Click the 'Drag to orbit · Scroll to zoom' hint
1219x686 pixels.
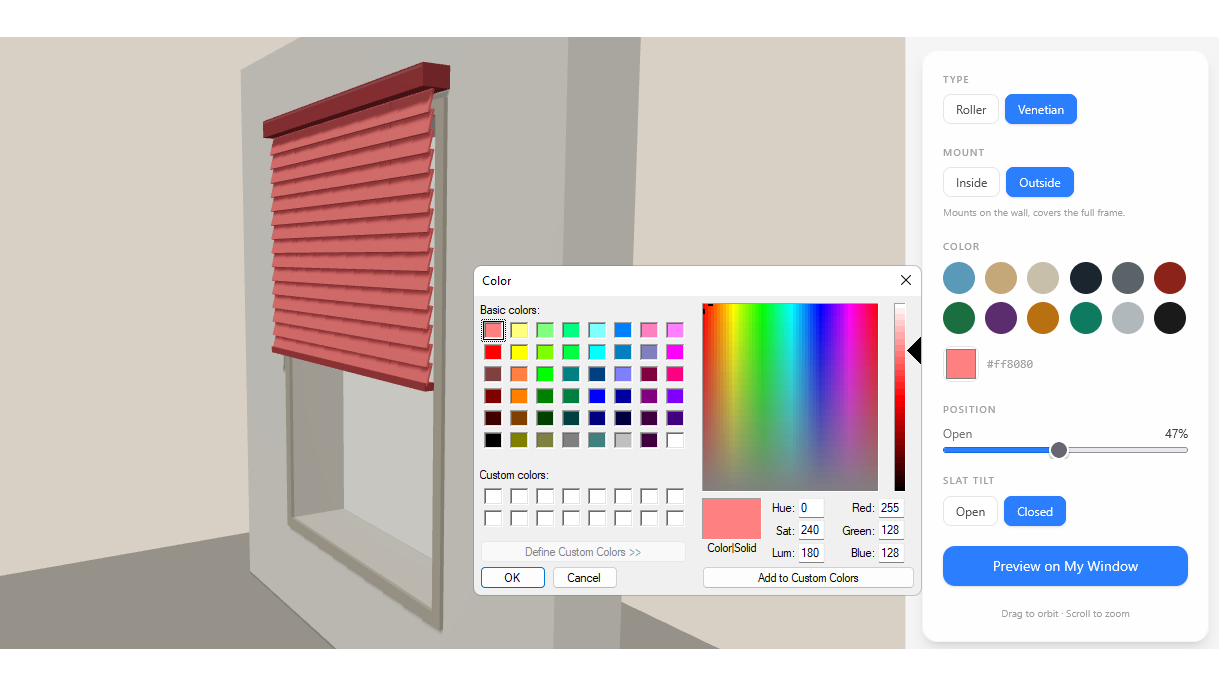[1065, 614]
